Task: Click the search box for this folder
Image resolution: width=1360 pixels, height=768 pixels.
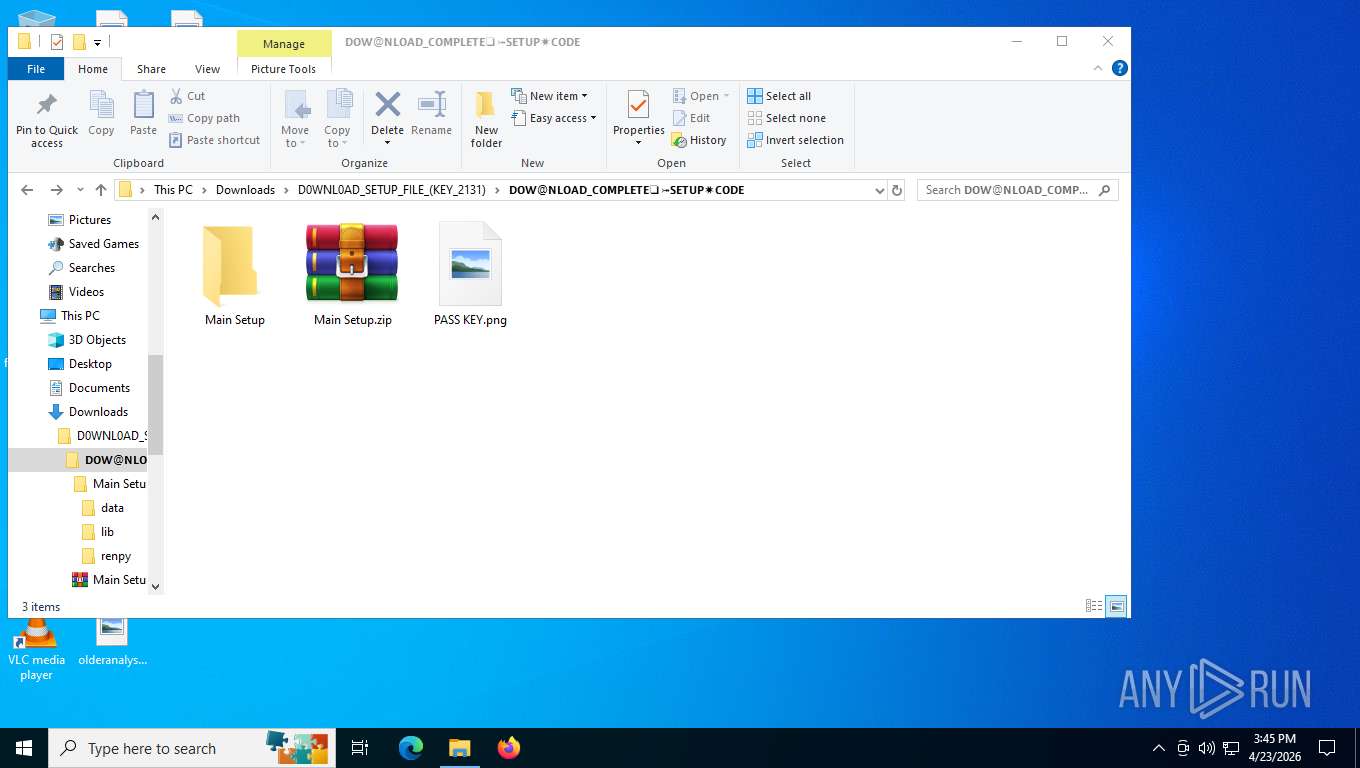Action: tap(1017, 190)
